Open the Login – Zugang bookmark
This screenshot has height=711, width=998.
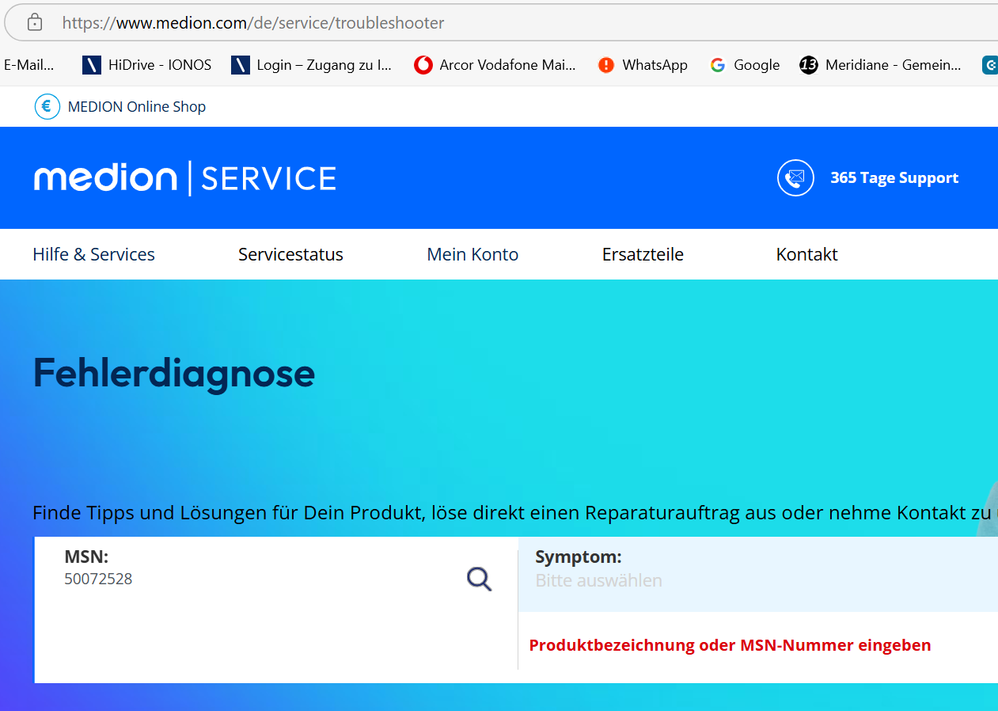pyautogui.click(x=311, y=65)
